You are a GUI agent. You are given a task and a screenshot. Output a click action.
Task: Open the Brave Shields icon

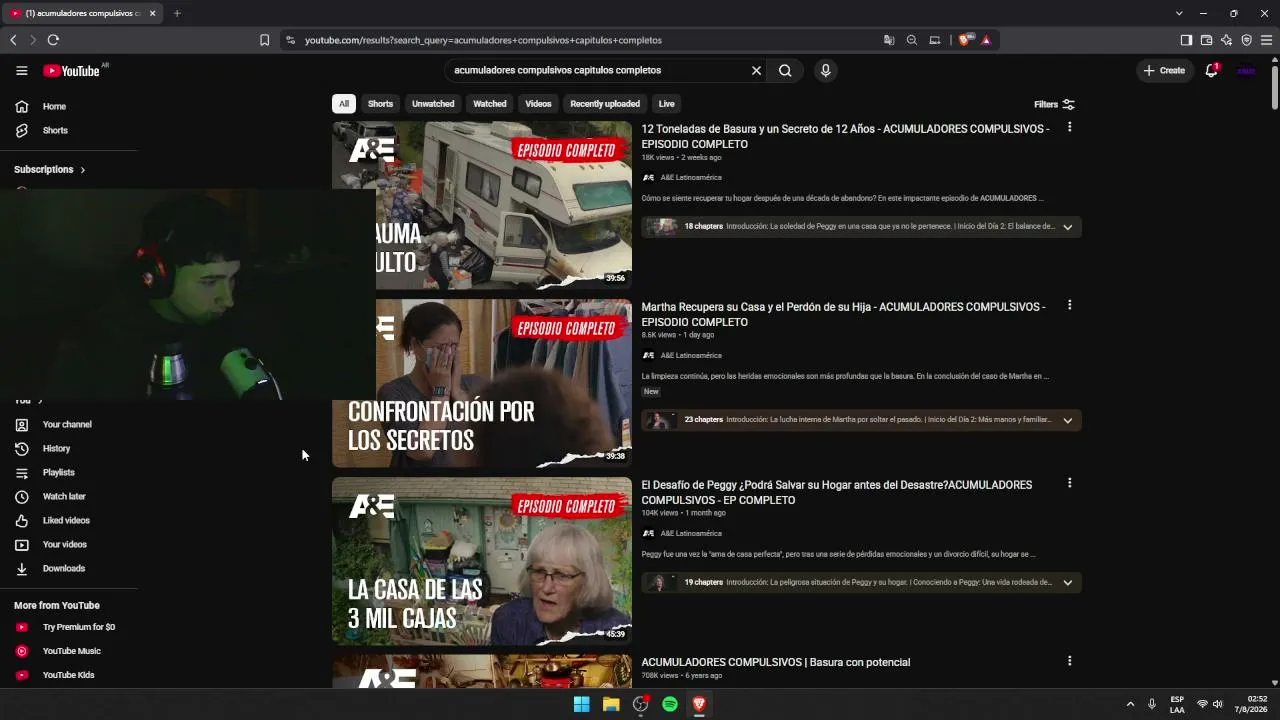coord(965,40)
